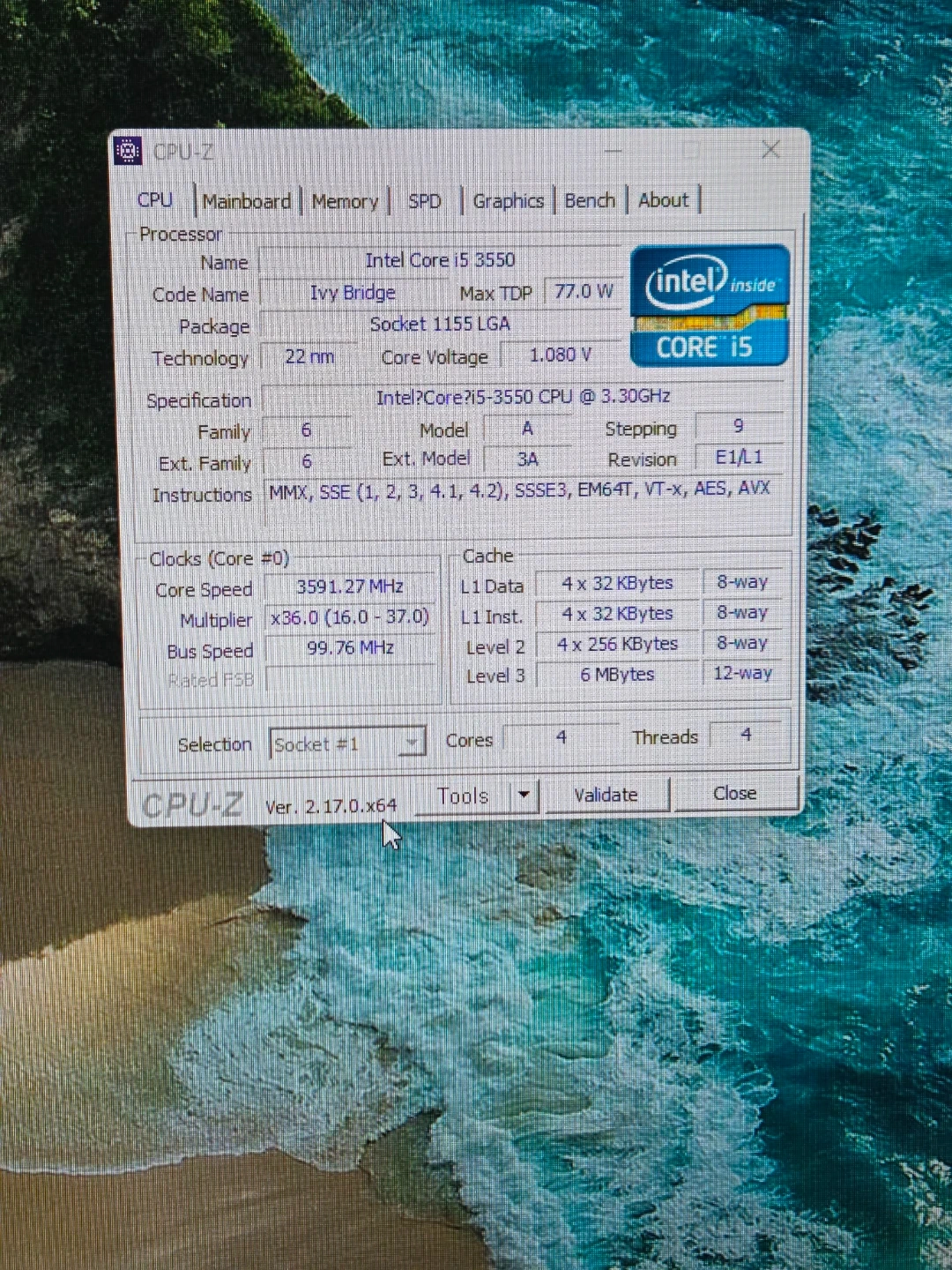Viewport: 952px width, 1270px height.
Task: Close the window using the title bar X
Action: point(770,150)
